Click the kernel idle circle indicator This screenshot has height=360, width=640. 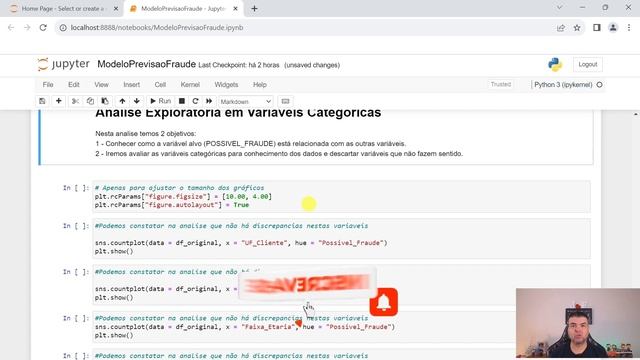[600, 85]
